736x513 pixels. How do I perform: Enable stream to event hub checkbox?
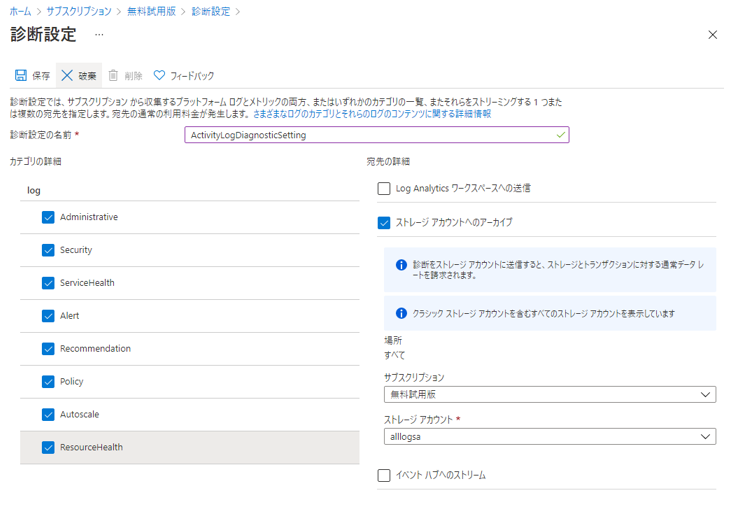[x=384, y=475]
